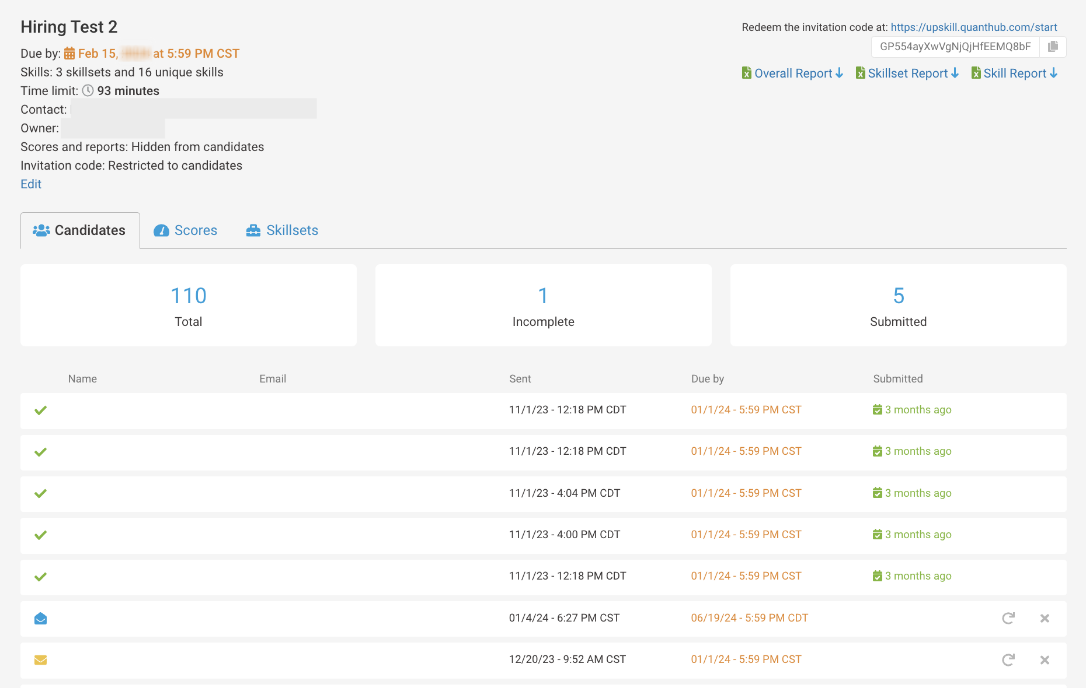This screenshot has width=1086, height=688.
Task: Click the opened-envelope status icon on 01/4/24 row
Action: coord(41,618)
